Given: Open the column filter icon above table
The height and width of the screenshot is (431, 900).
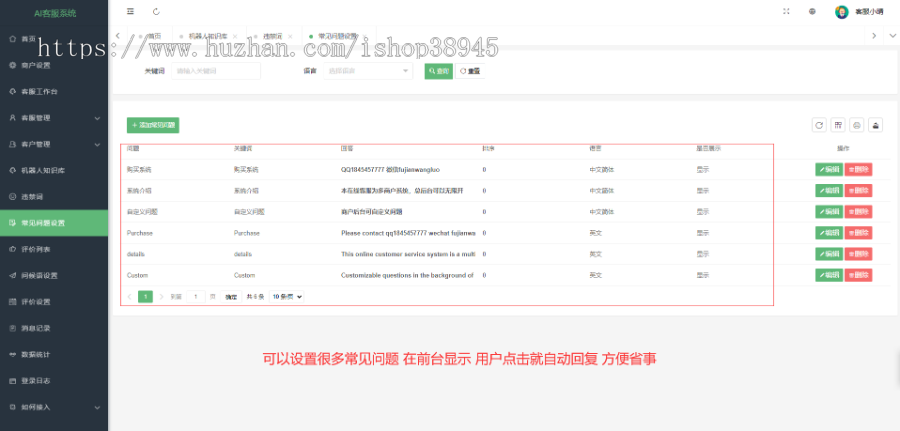Looking at the screenshot, I should 838,125.
